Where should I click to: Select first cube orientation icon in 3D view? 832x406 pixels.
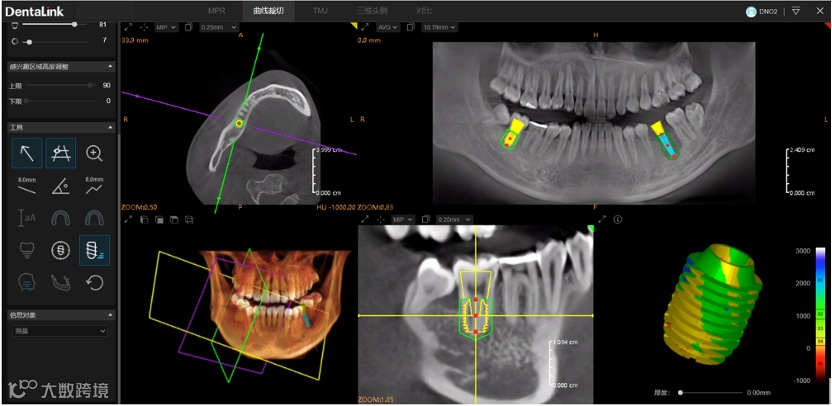(144, 219)
